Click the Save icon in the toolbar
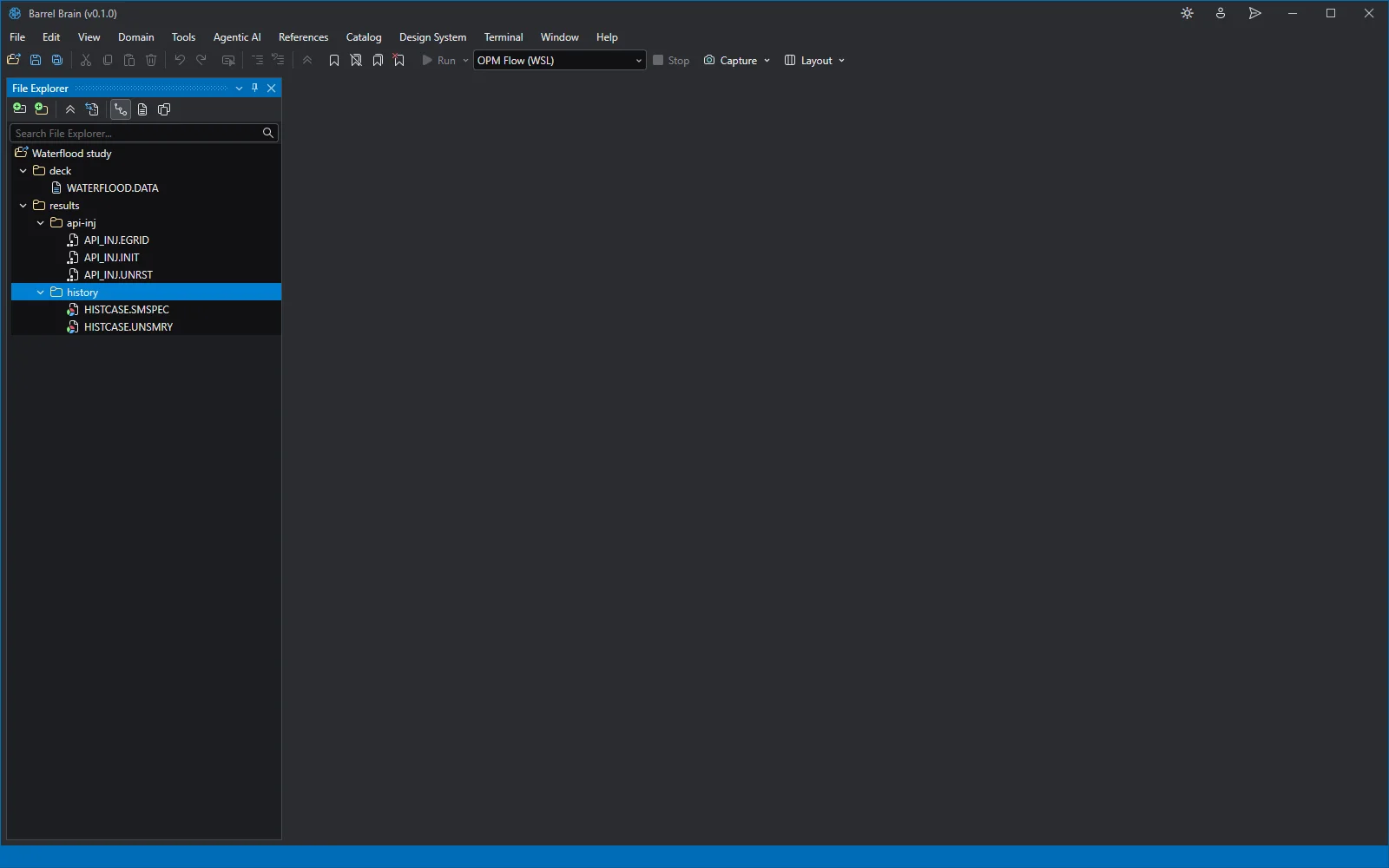 (x=36, y=60)
